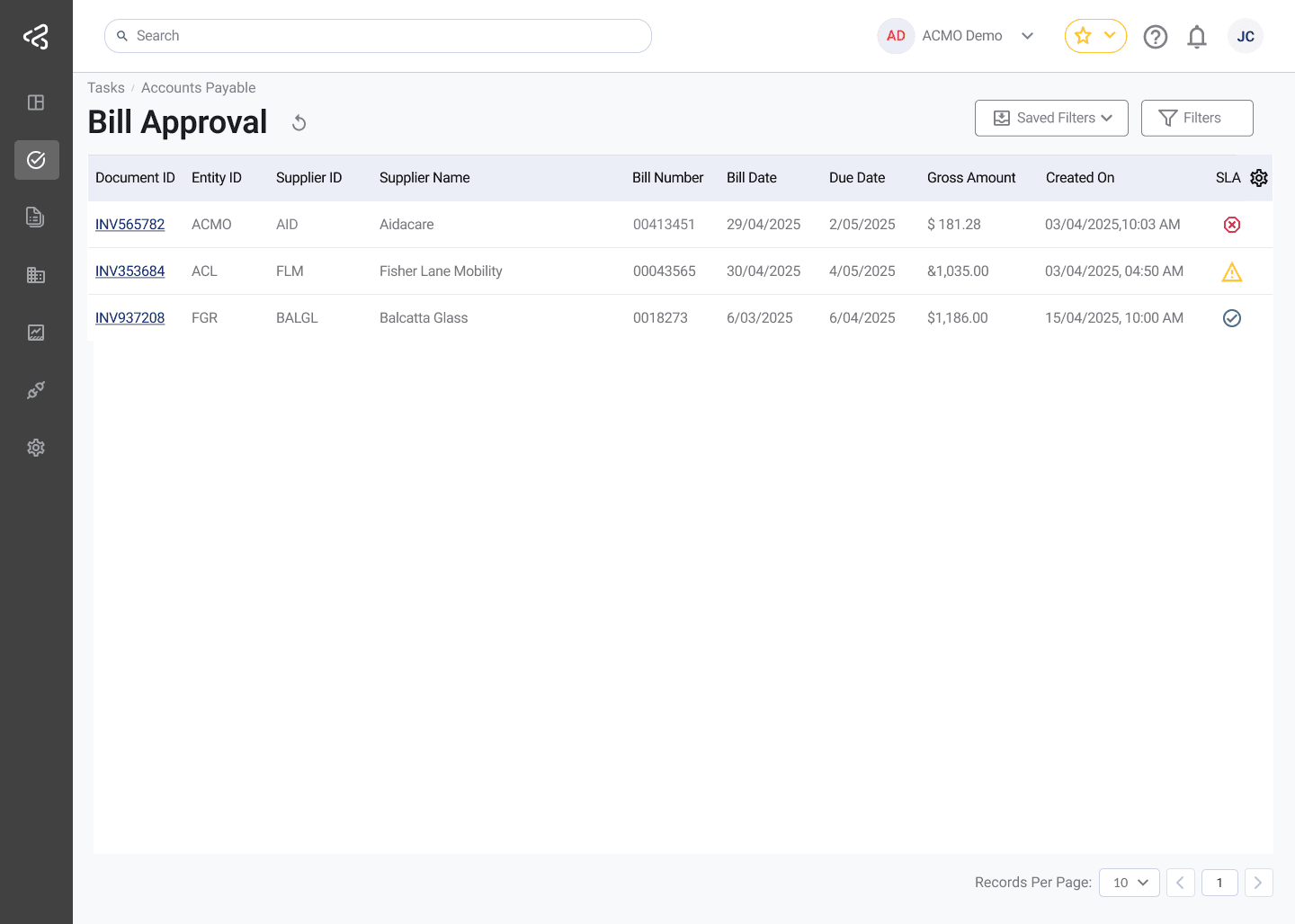Expand the Saved Filters dropdown
The image size is (1295, 924).
tap(1051, 118)
